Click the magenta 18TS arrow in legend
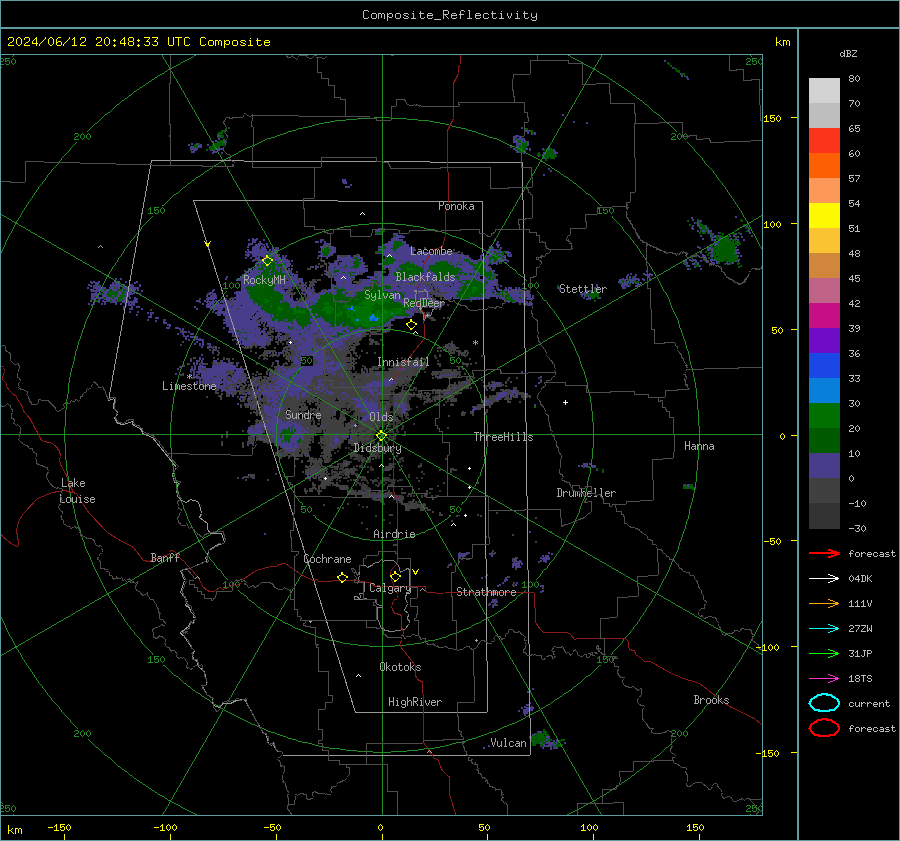900x841 pixels. tap(824, 679)
